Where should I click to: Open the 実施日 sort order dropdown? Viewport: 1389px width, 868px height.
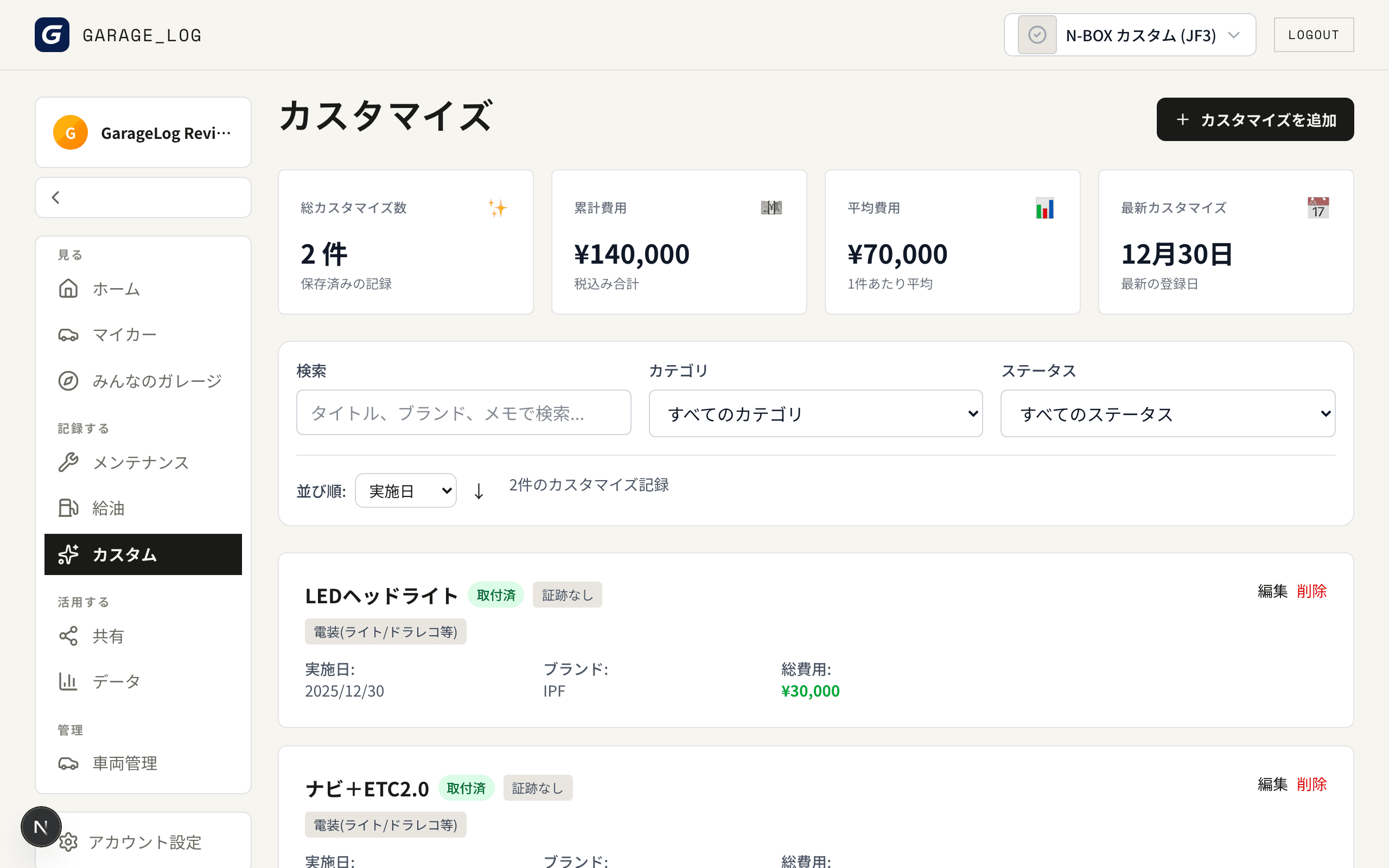click(x=406, y=491)
